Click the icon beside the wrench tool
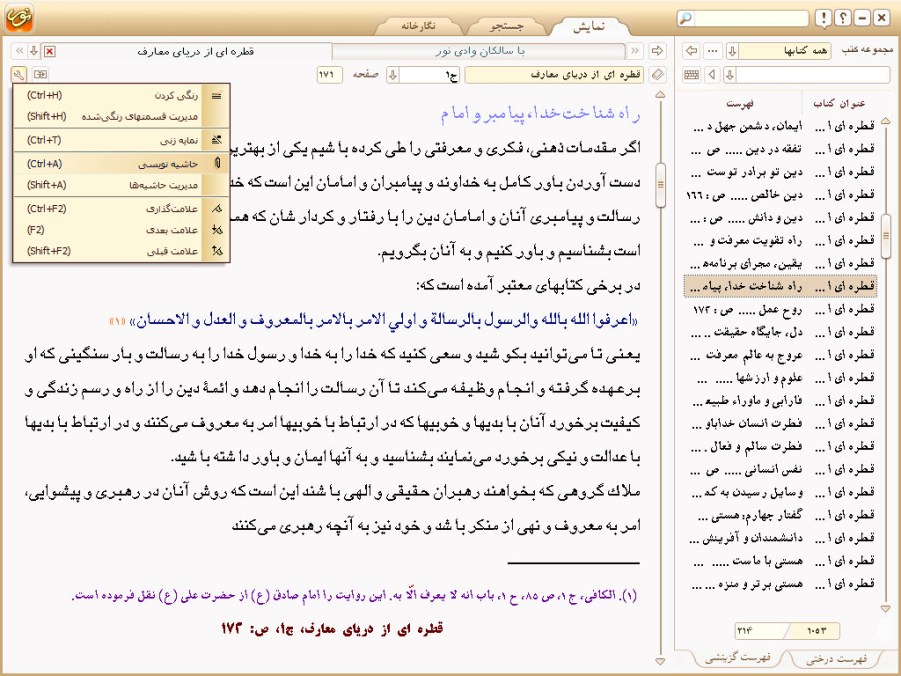Screen dimensions: 901x676 point(40,74)
